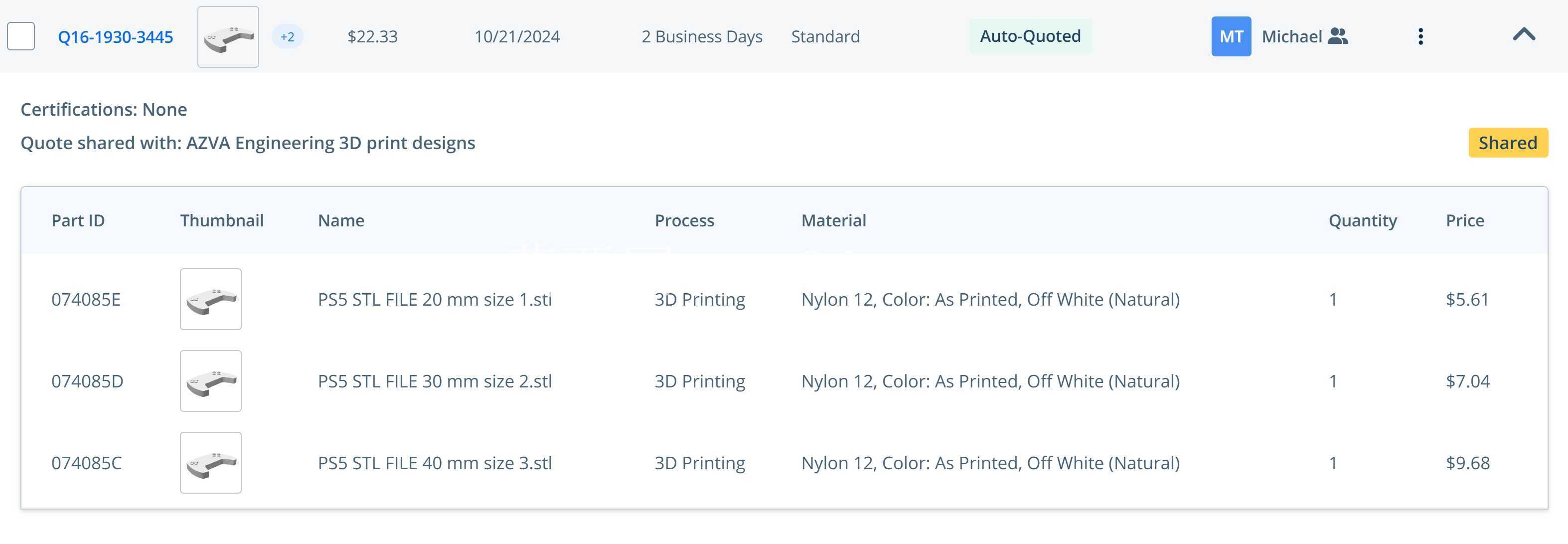Open thumbnail for part 074085D
This screenshot has width=1568, height=544.
point(211,381)
